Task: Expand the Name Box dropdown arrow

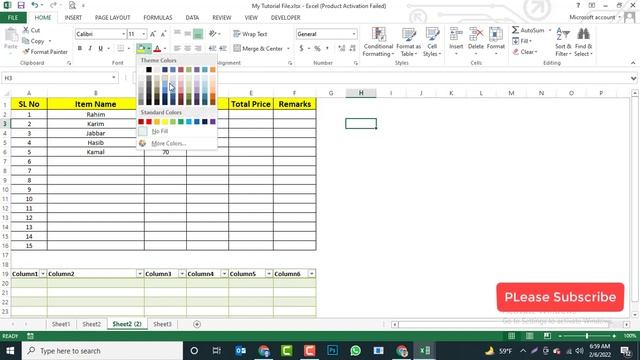Action: tap(114, 78)
